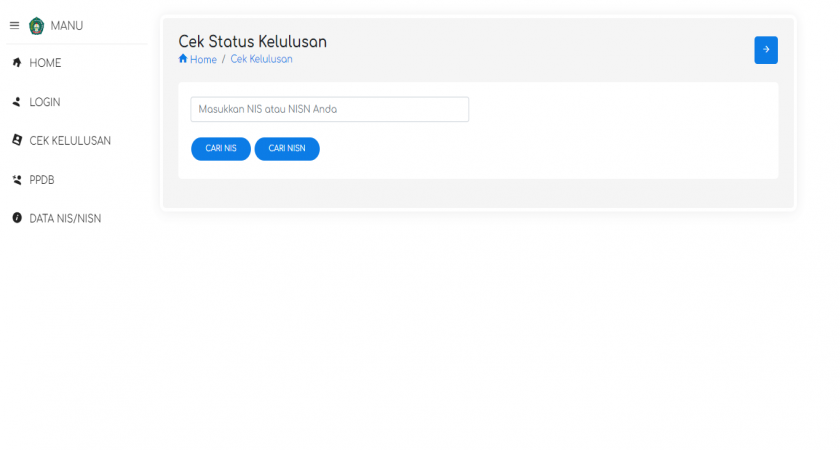
Task: Click the MANU brand text
Action: coord(67,26)
